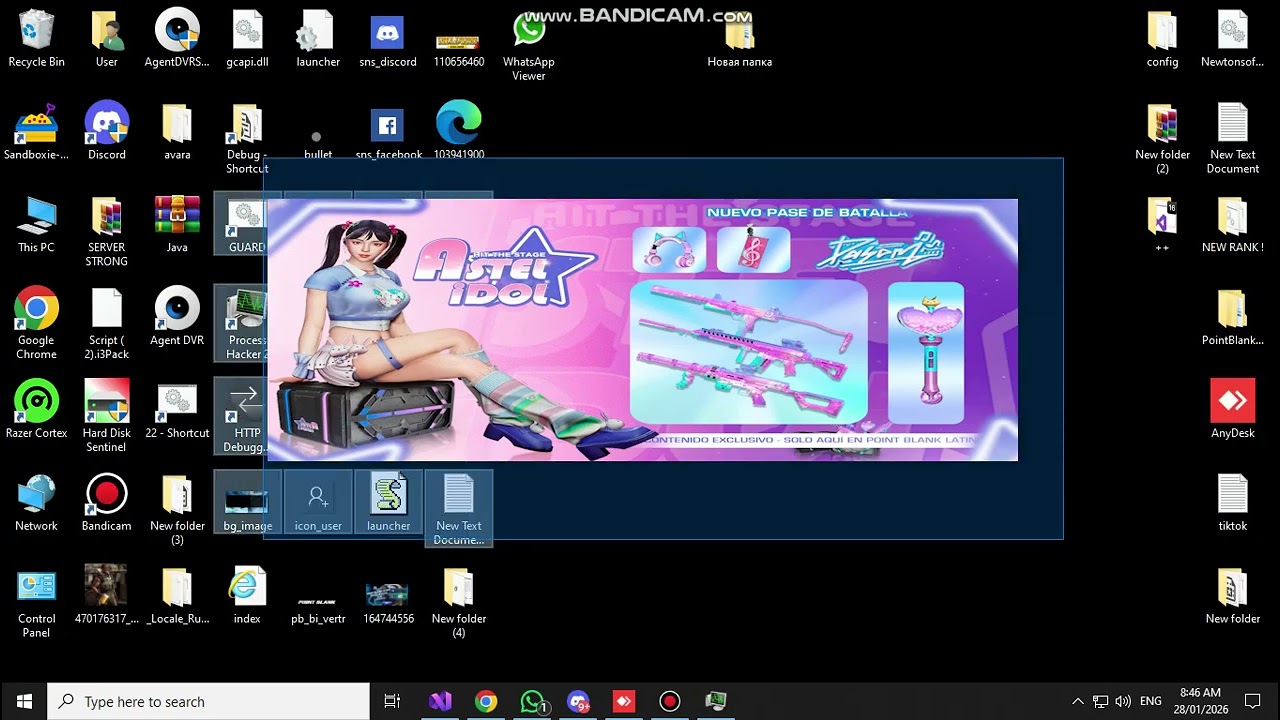Select the launcher gear-file icon next to gcapi.dll
The width and height of the screenshot is (1280, 720).
(318, 40)
